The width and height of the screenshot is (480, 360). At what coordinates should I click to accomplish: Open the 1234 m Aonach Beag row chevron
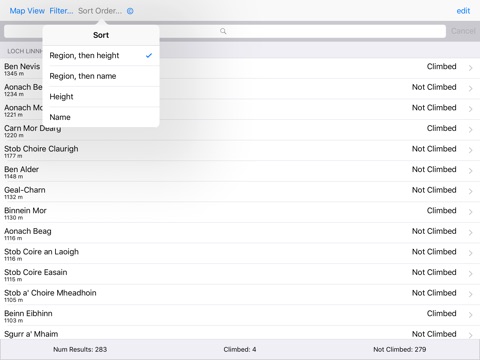(x=470, y=89)
